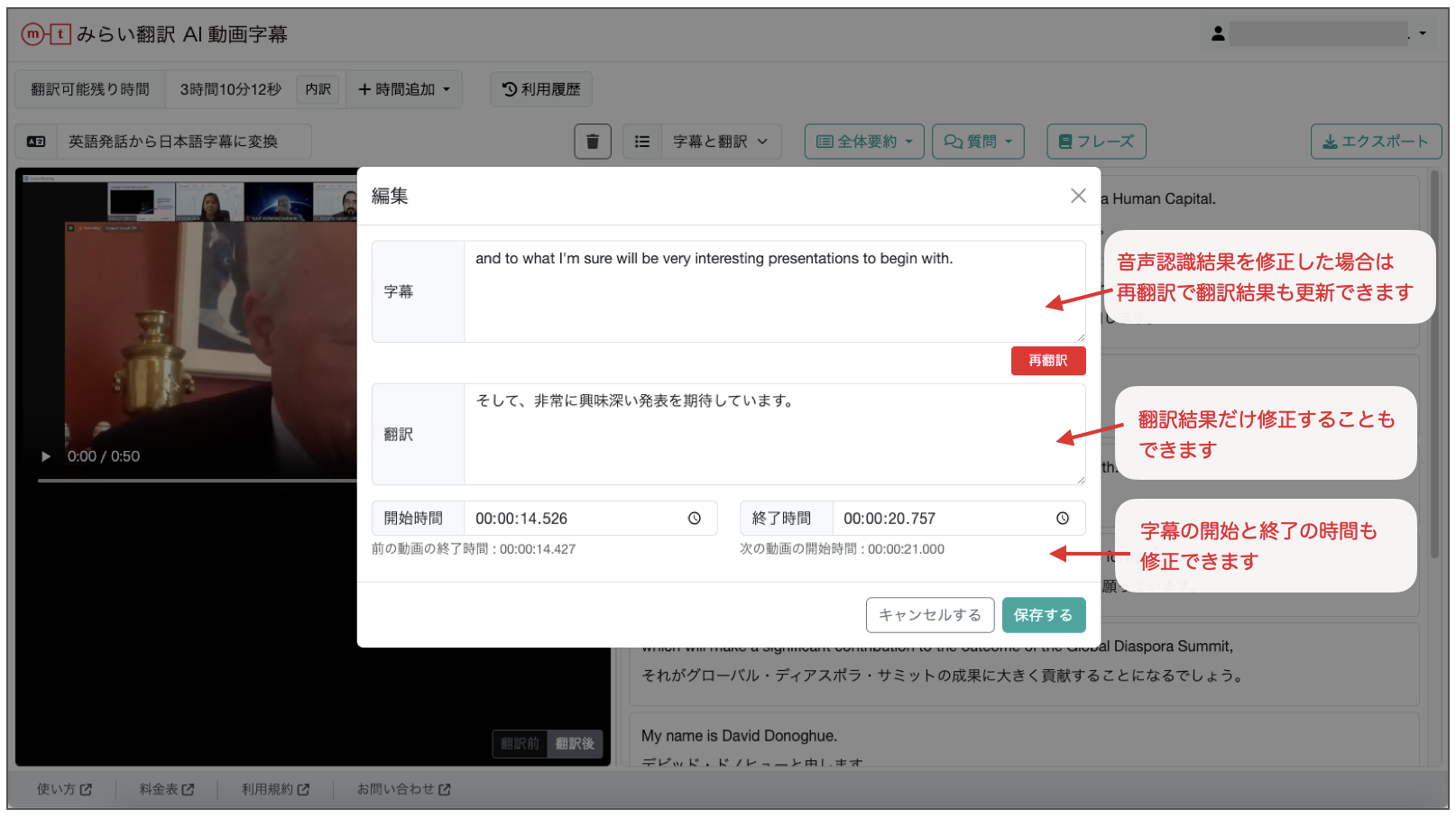Toggle subtitles to 翻訳前
Screen dimensions: 1456x818
pos(520,744)
